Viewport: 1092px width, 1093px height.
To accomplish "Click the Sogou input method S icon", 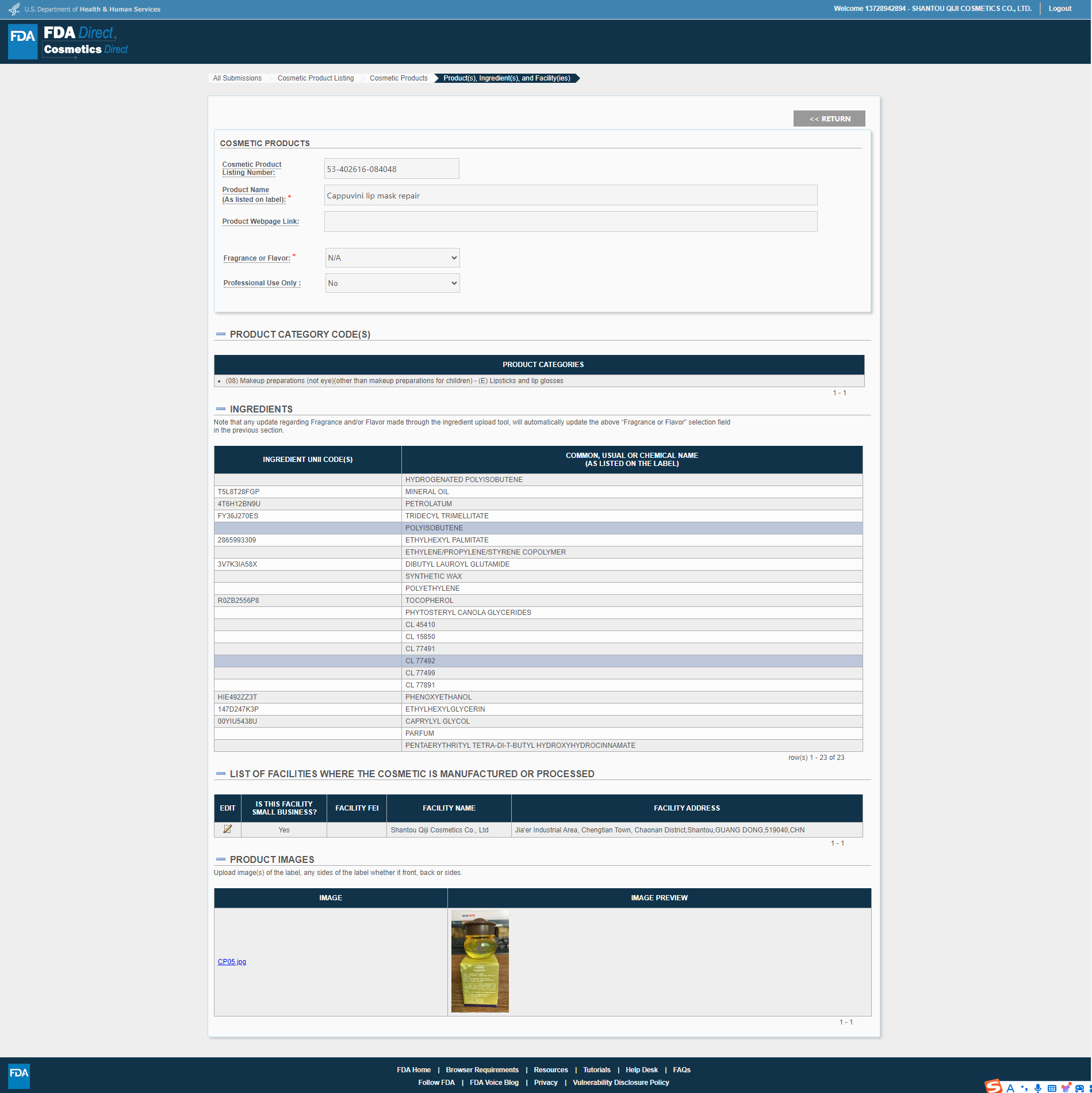I will pyautogui.click(x=993, y=1086).
